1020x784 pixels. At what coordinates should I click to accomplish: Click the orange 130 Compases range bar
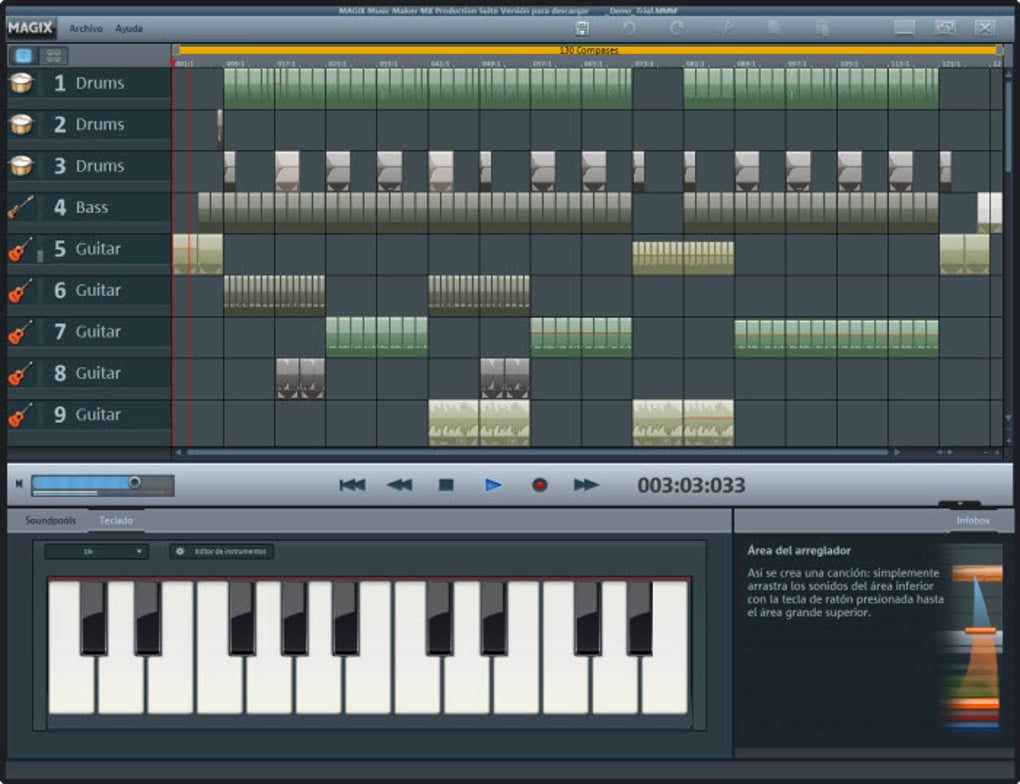(587, 50)
